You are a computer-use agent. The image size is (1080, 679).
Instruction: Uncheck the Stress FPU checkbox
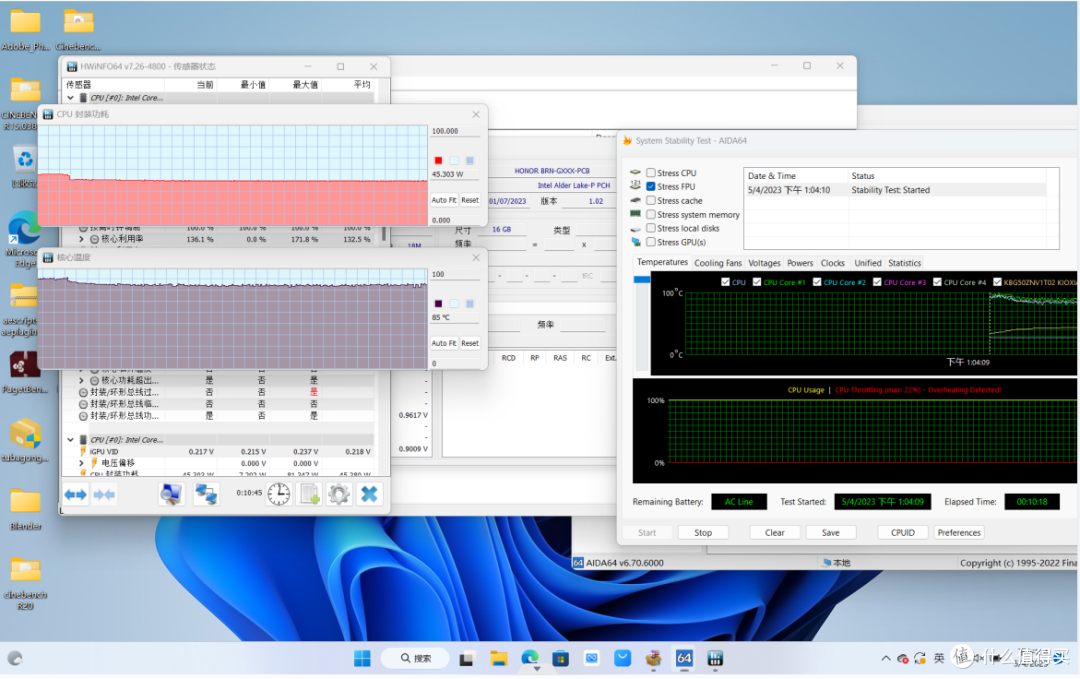[x=651, y=187]
